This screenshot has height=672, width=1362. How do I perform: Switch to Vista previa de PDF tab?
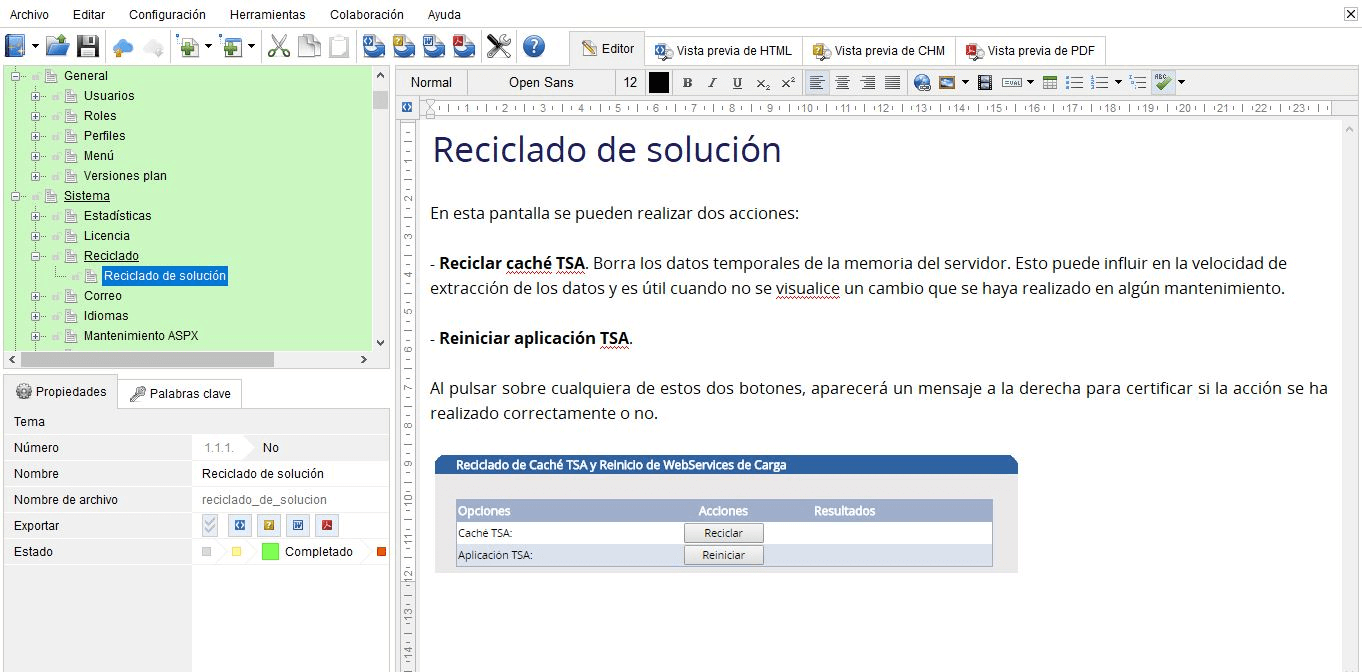tap(1030, 51)
